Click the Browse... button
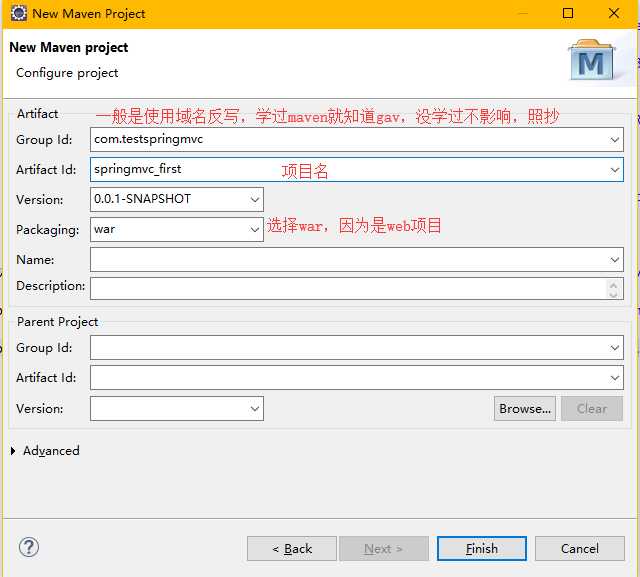Screen dimensions: 640x577 tap(525, 408)
